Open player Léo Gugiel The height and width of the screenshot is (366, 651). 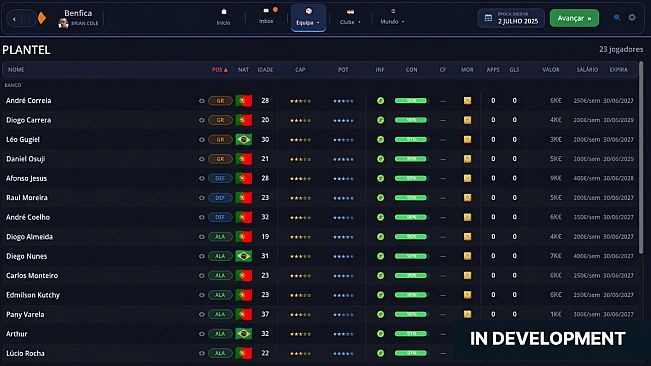tap(23, 139)
